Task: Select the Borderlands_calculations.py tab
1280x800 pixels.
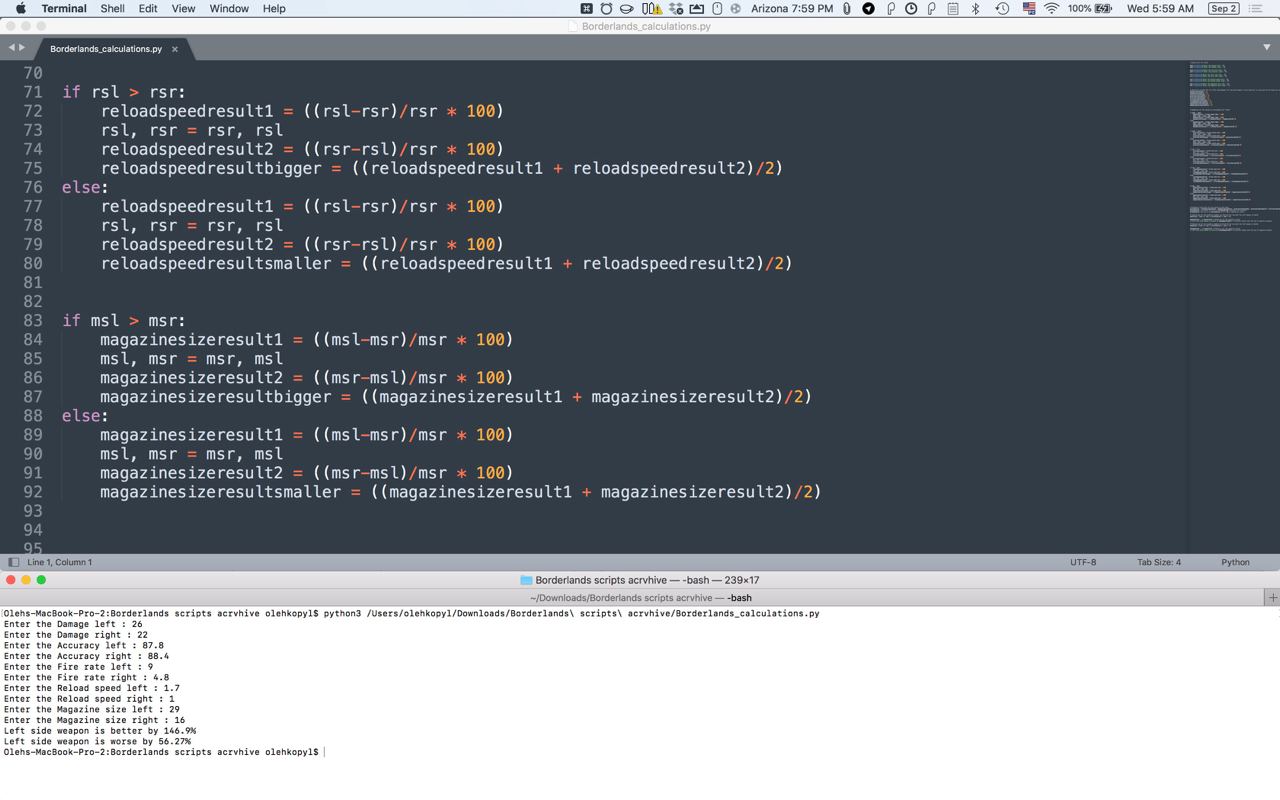Action: [105, 49]
